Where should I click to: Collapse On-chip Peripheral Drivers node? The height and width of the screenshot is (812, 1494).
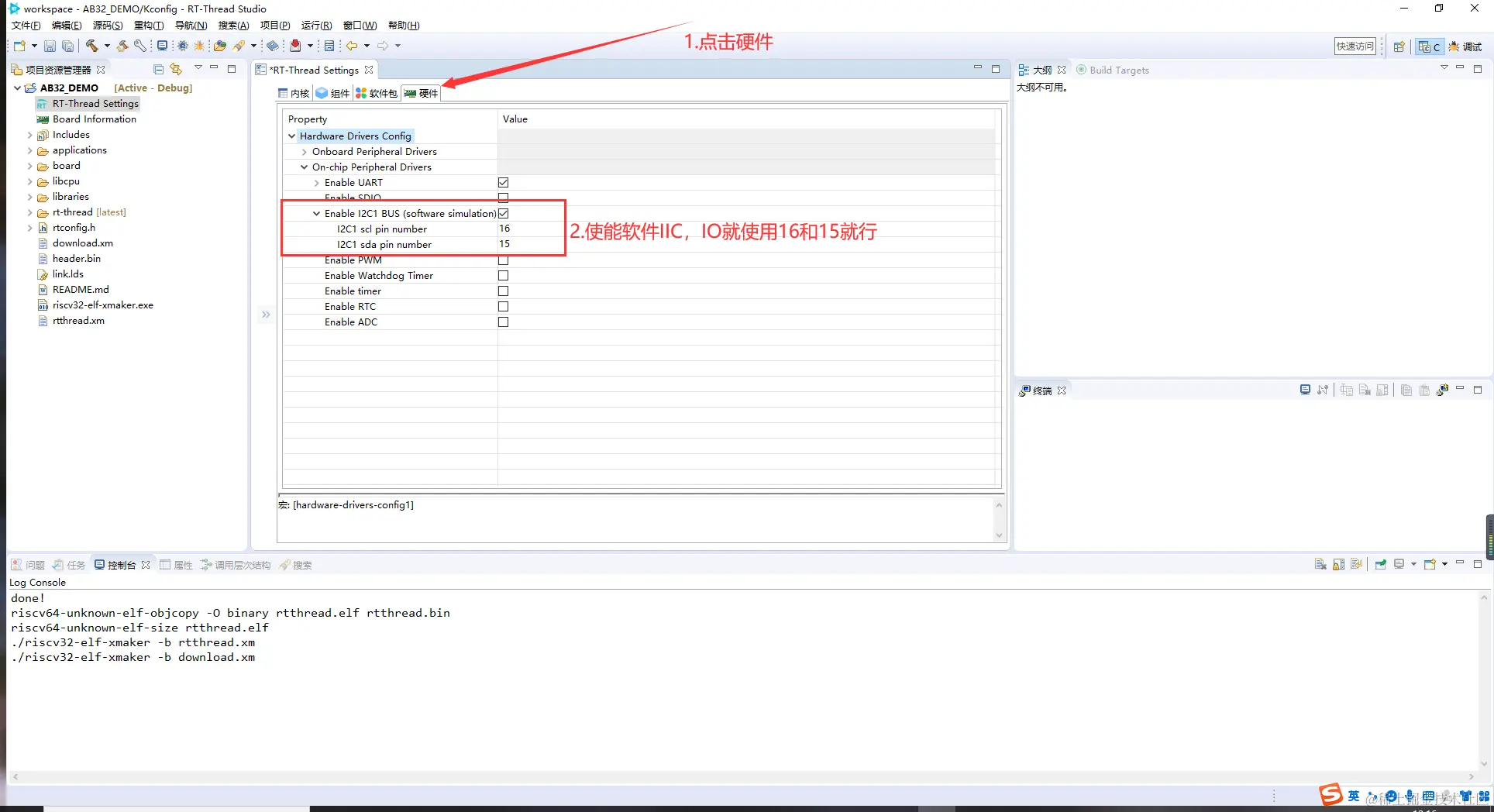305,167
